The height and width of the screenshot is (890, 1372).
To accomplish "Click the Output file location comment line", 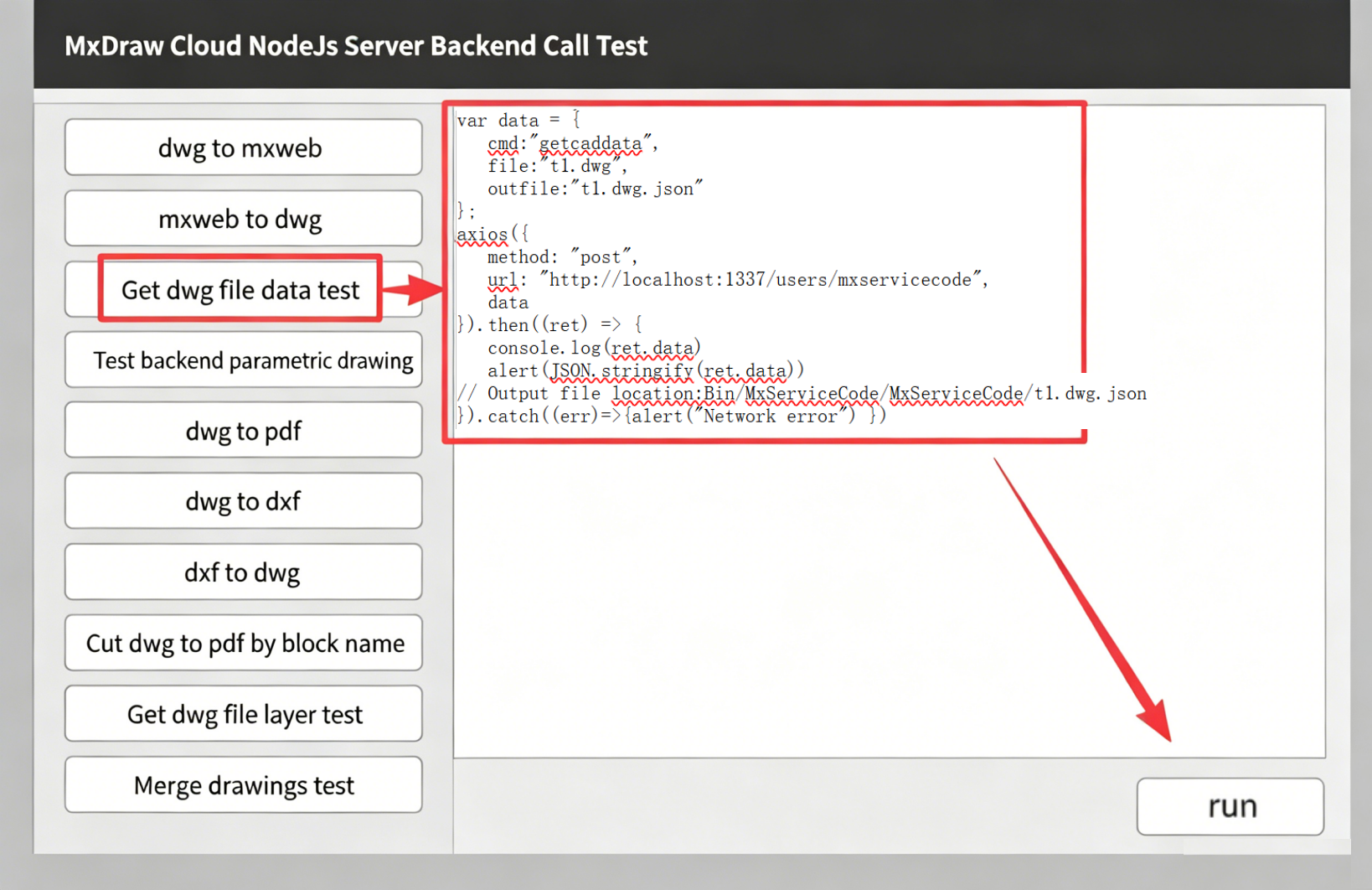I will click(x=802, y=394).
